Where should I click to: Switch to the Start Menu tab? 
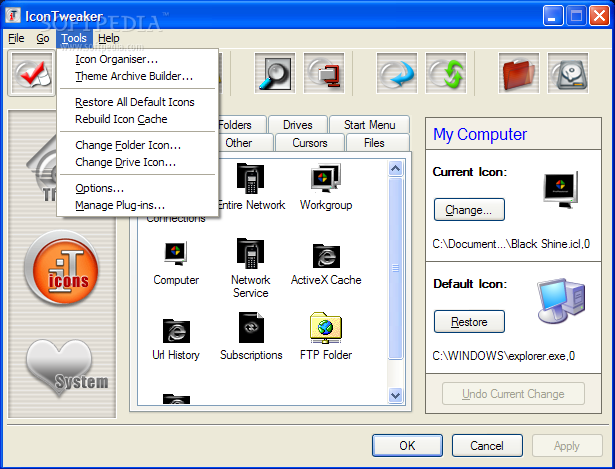pyautogui.click(x=369, y=125)
